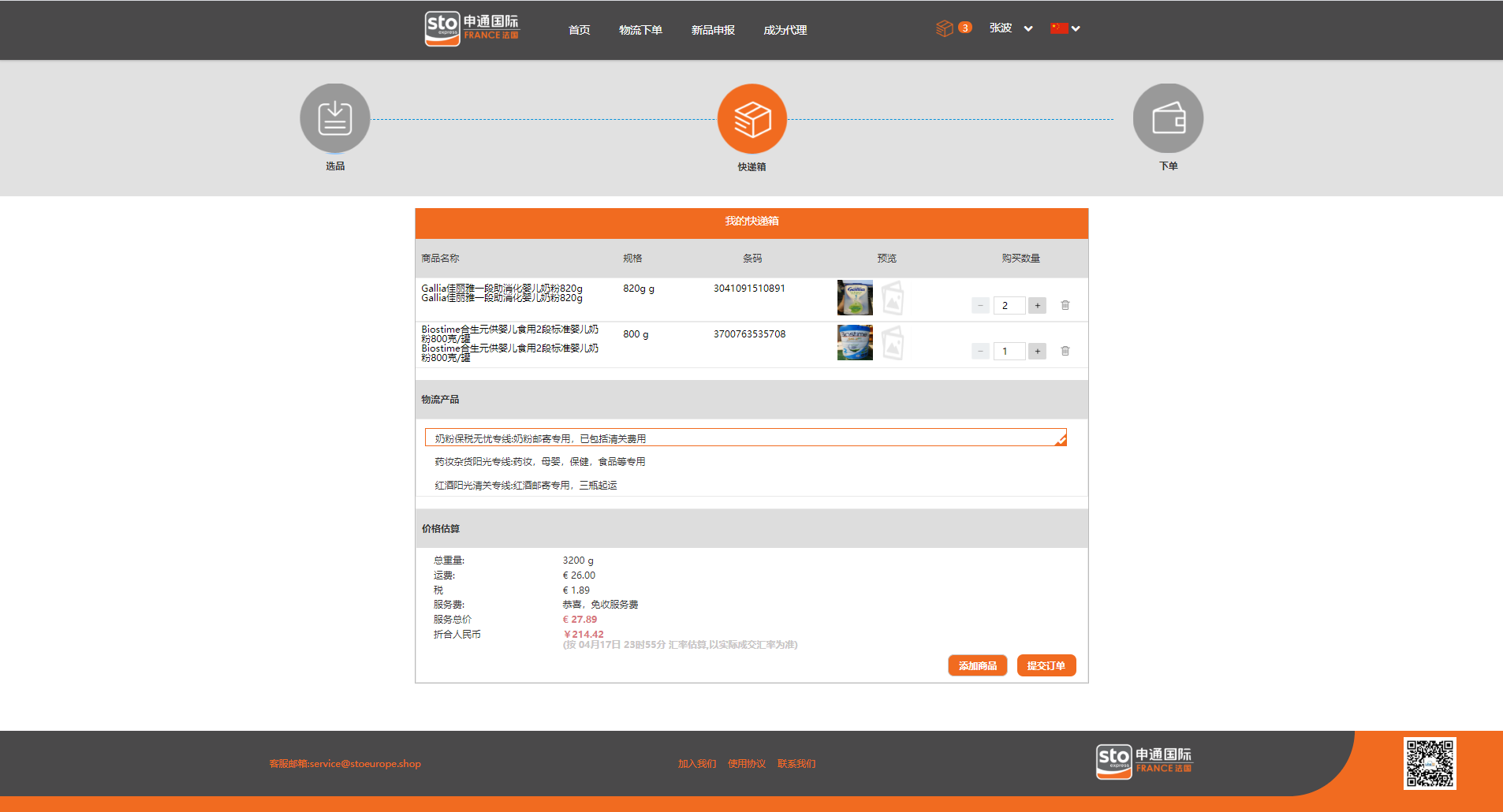This screenshot has height=812, width=1503.
Task: Click the 3200 g total weight value
Action: point(578,561)
